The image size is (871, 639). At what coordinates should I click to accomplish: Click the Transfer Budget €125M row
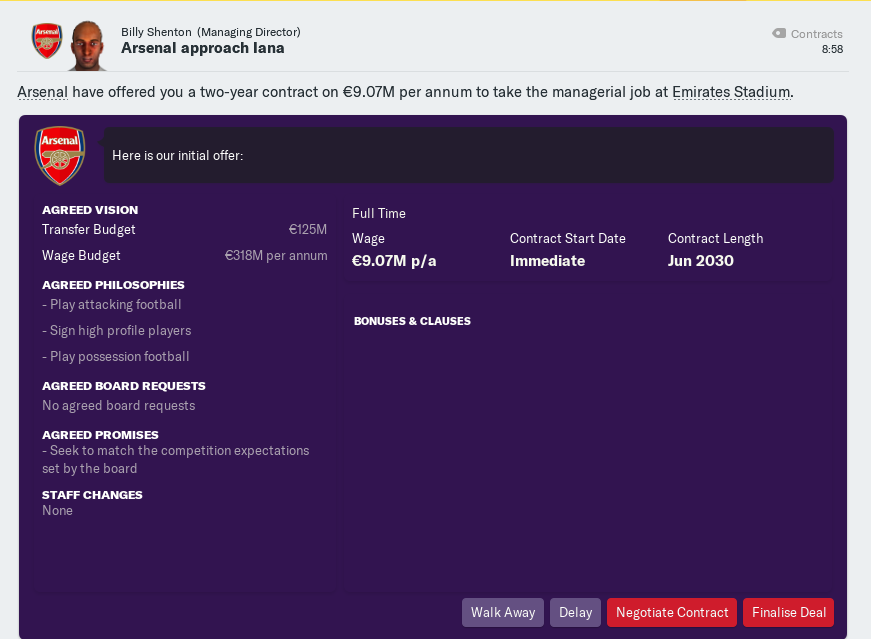[184, 229]
